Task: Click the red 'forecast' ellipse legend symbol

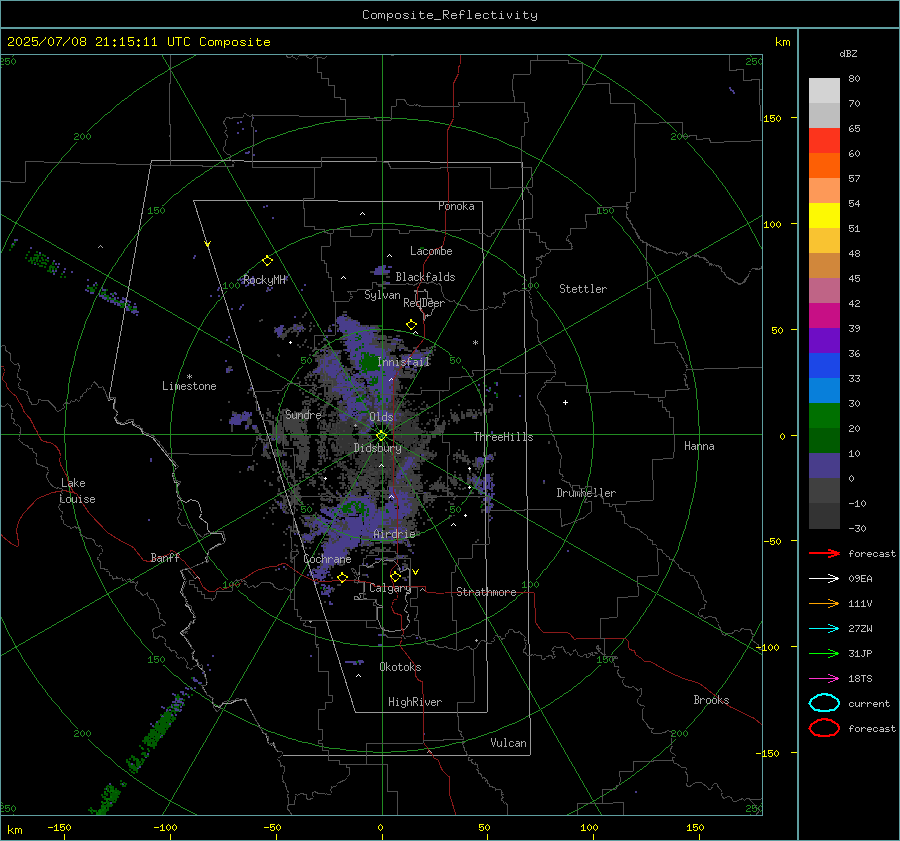Action: click(x=824, y=728)
